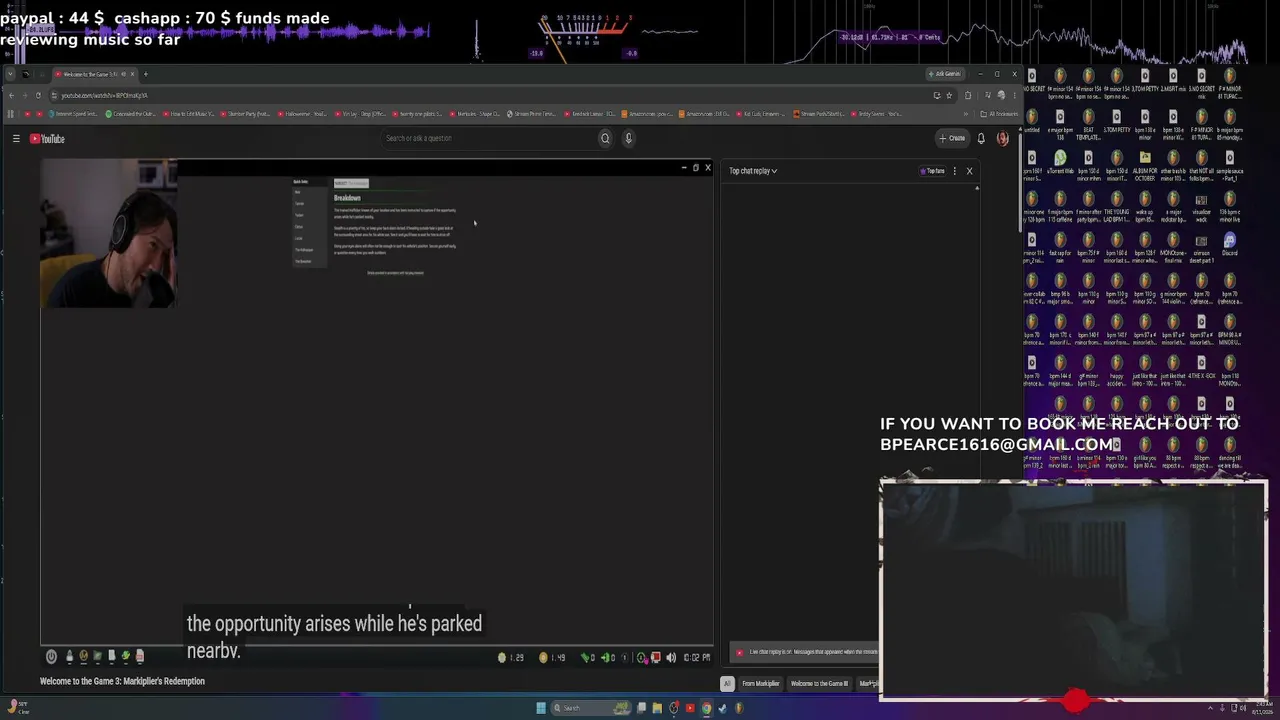The image size is (1280, 720).
Task: Click the 'Top fans' button in chat
Action: coord(932,171)
